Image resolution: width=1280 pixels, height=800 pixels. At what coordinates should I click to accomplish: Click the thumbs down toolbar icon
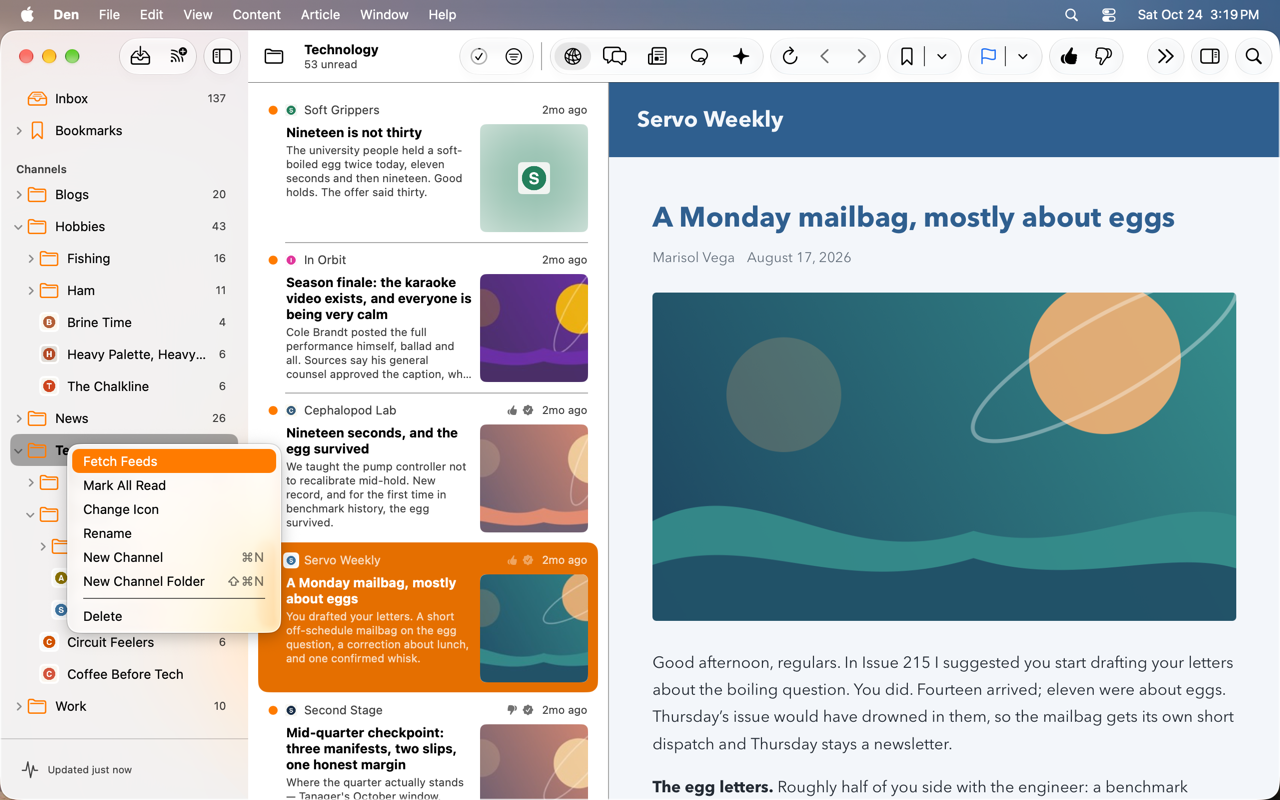pyautogui.click(x=1104, y=57)
